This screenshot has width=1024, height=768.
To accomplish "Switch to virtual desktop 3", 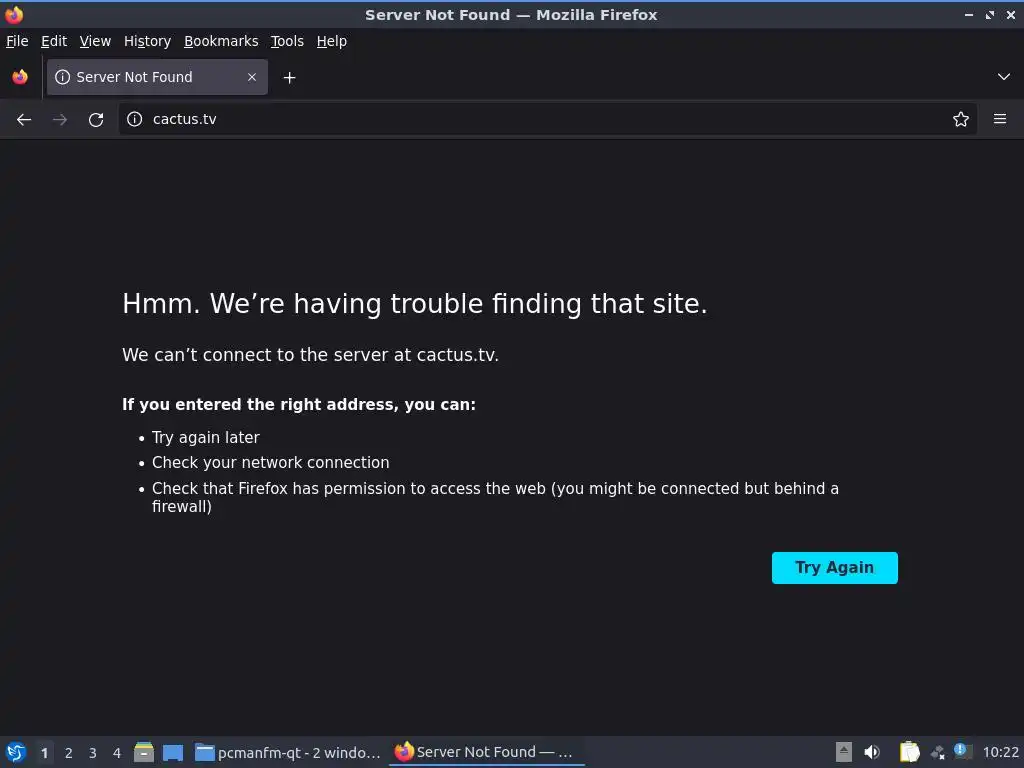I will (93, 753).
